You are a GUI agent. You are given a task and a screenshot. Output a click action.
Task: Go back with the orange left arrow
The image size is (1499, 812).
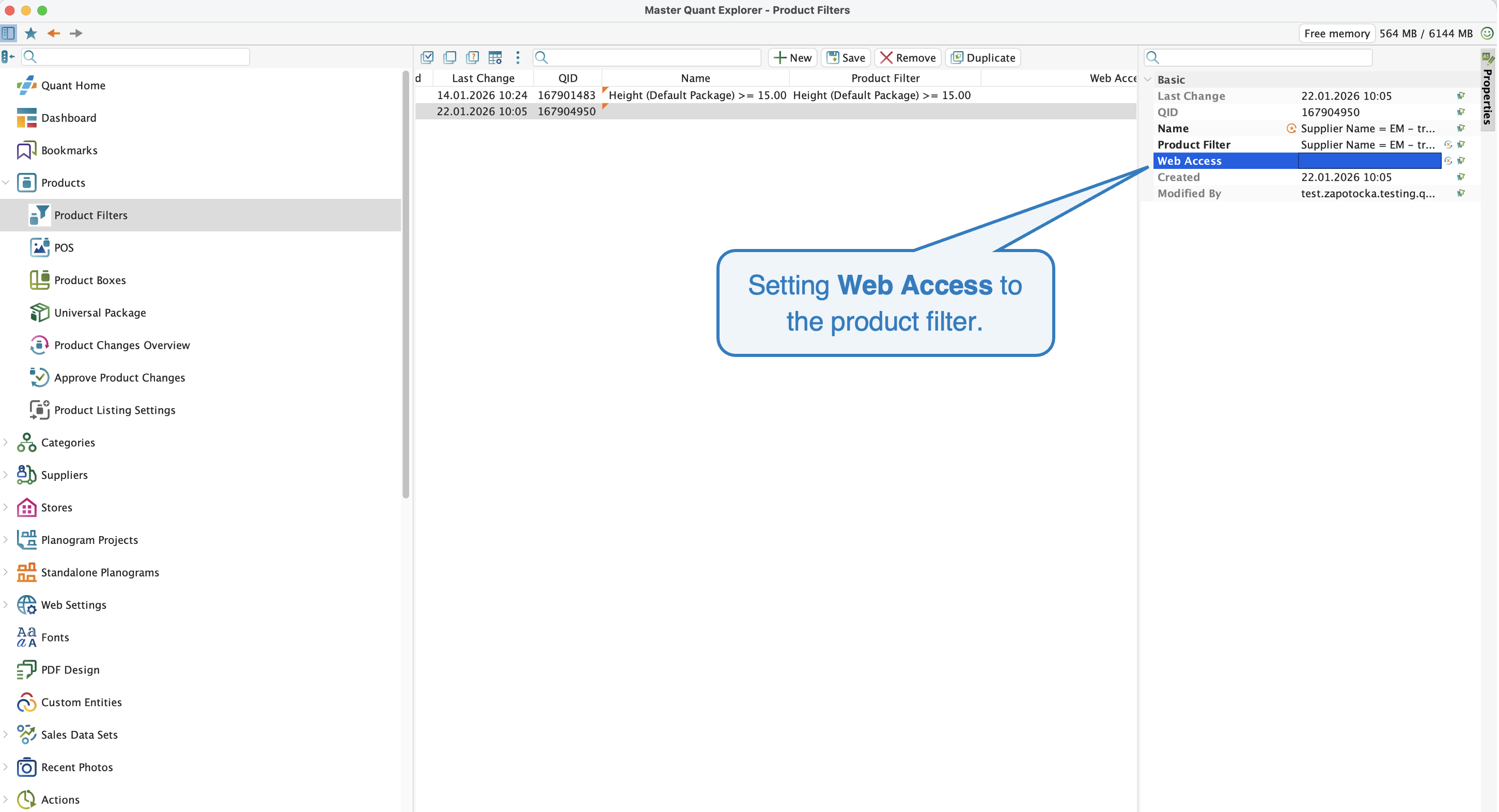point(54,33)
